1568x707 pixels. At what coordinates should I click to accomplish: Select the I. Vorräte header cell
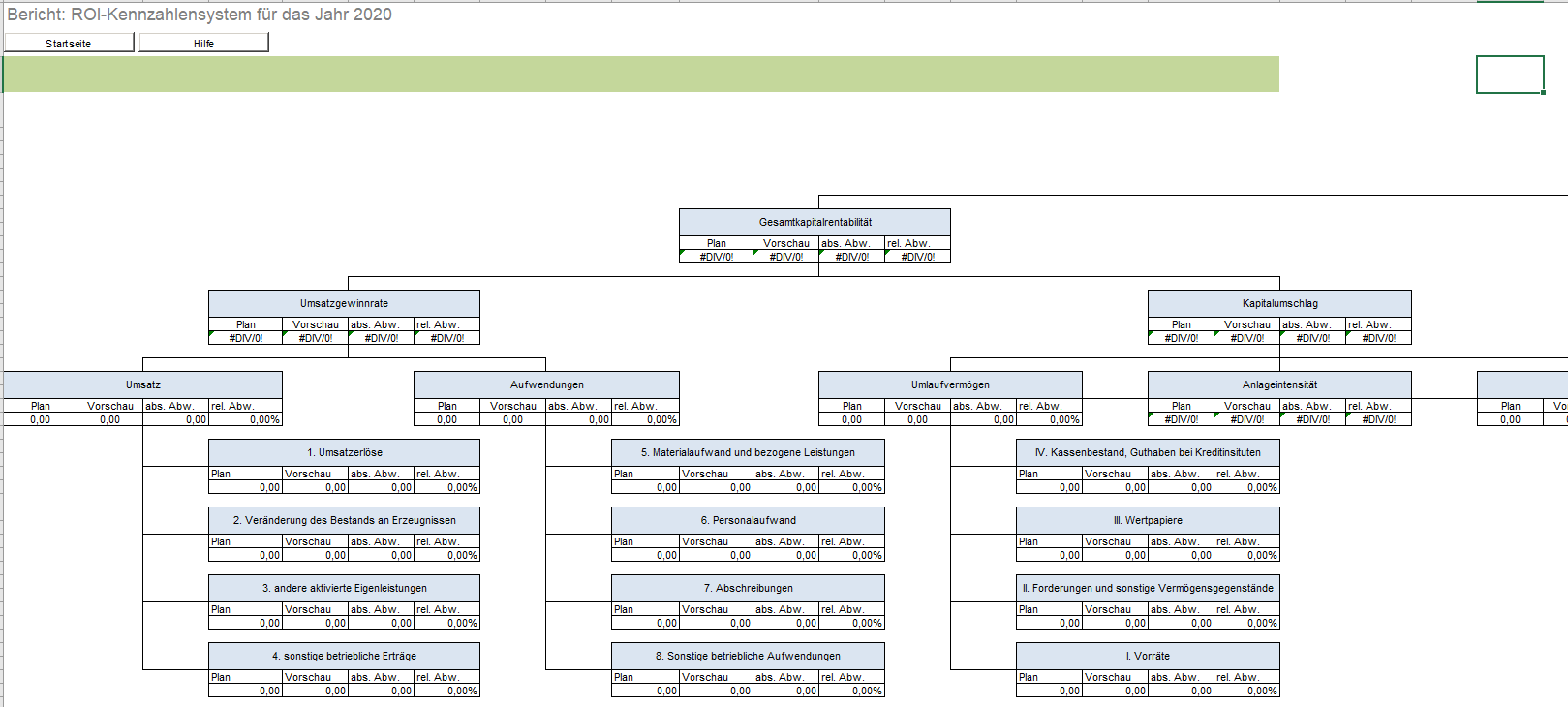[x=1148, y=656]
